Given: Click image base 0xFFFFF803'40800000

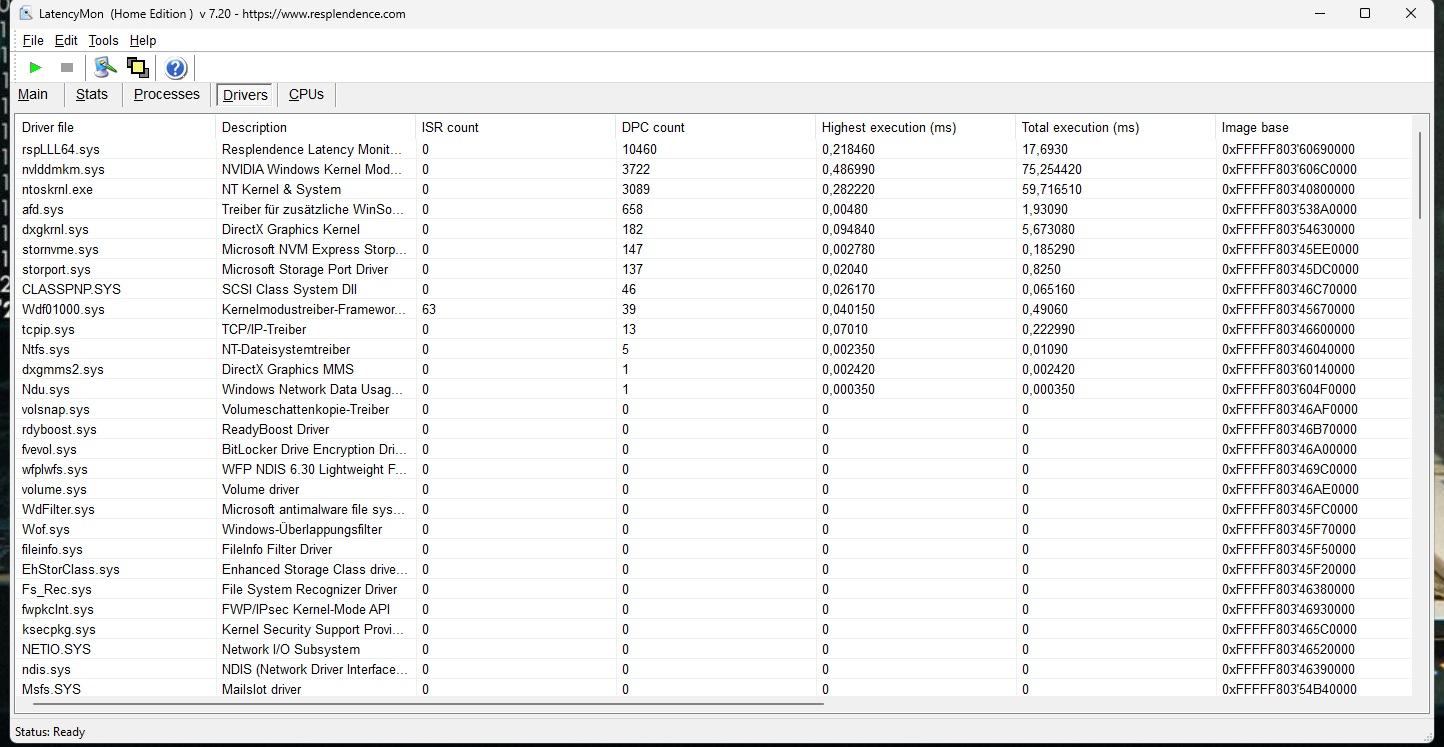Looking at the screenshot, I should (1288, 189).
